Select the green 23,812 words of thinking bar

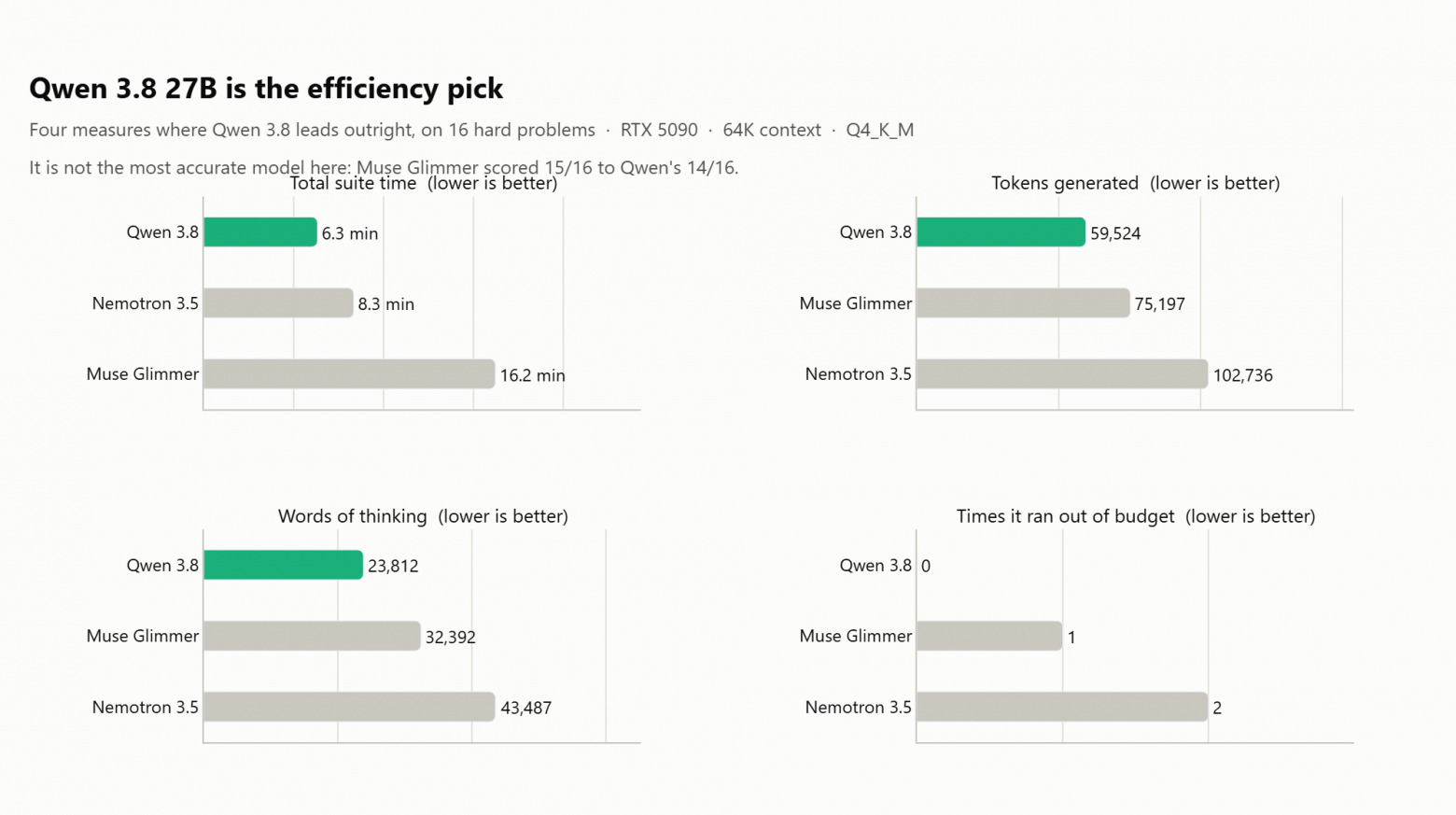(283, 565)
